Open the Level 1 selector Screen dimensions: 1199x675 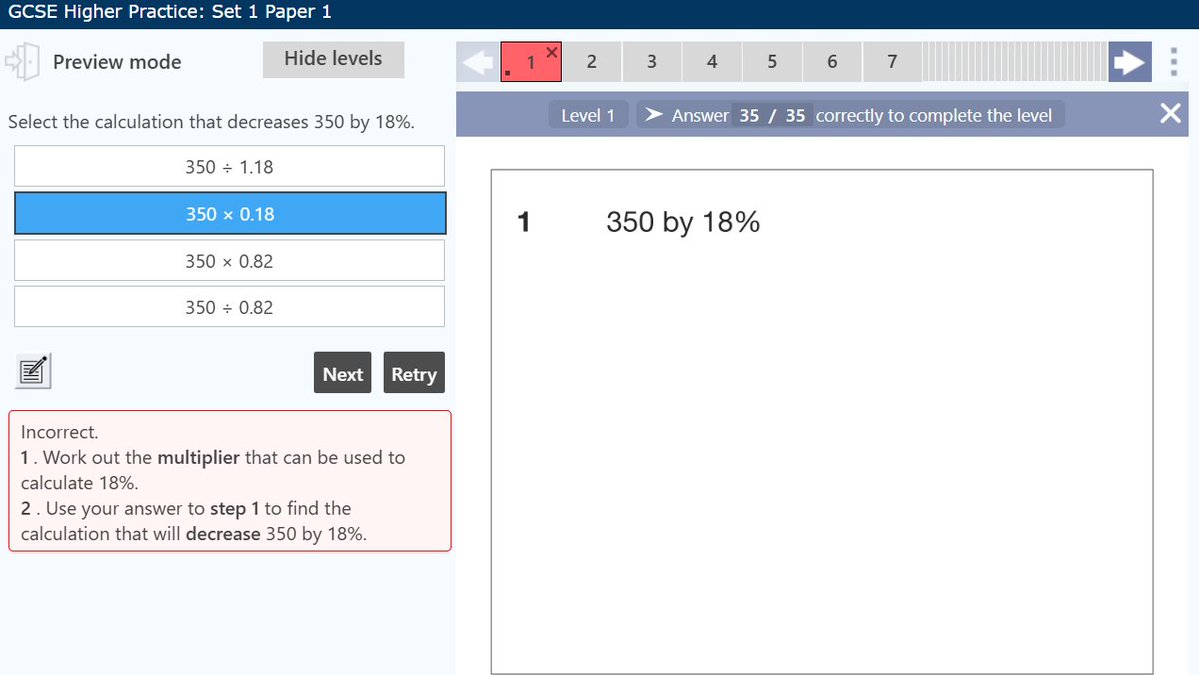coord(588,114)
